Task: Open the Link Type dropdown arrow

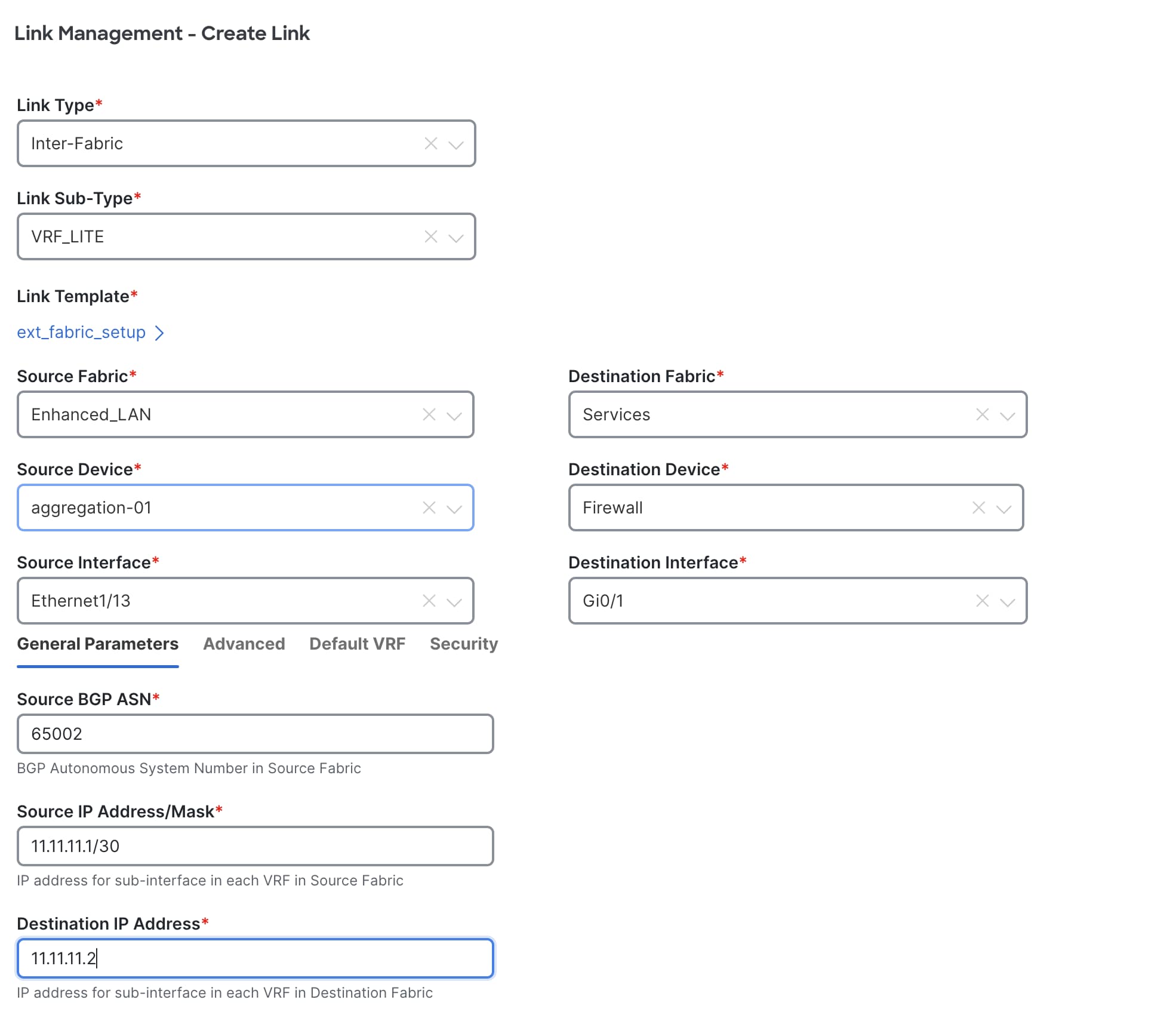Action: click(455, 144)
